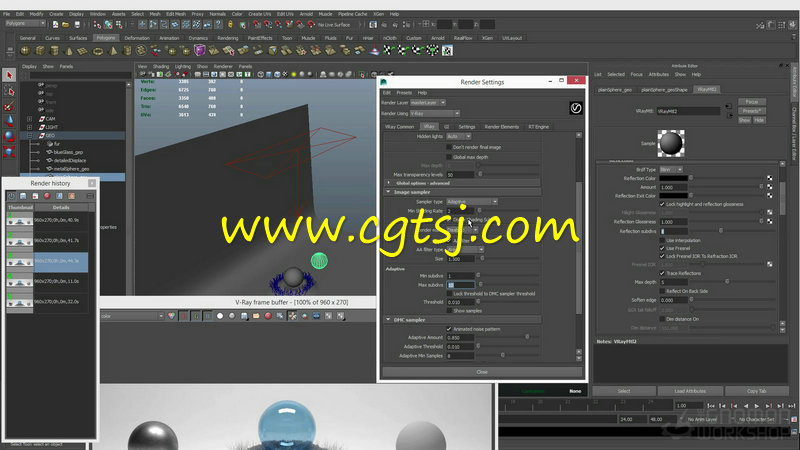This screenshot has width=800, height=450.
Task: Click power icon in Render history panel
Action: pyautogui.click(x=11, y=196)
